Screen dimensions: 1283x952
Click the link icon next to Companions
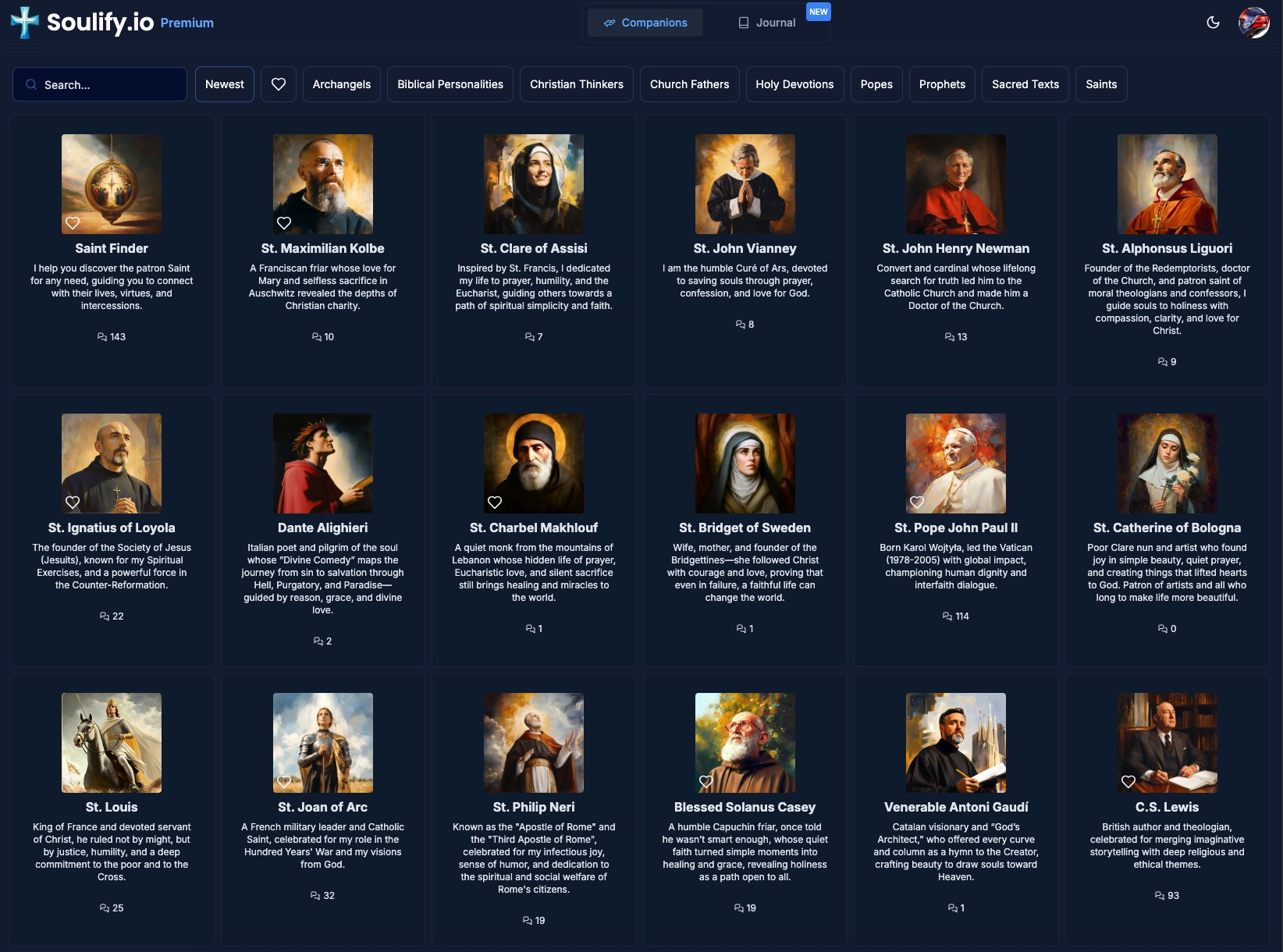coord(610,23)
